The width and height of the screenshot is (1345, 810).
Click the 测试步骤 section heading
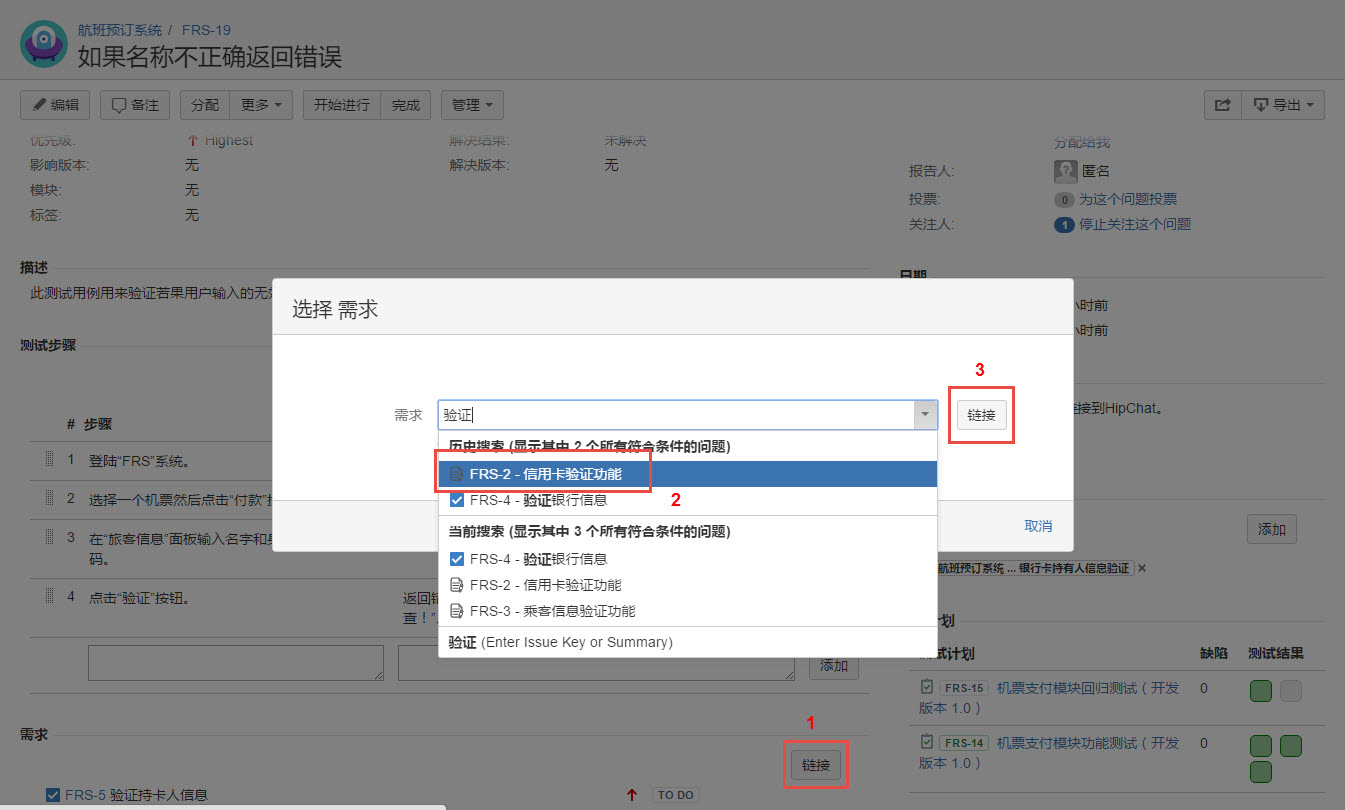48,346
